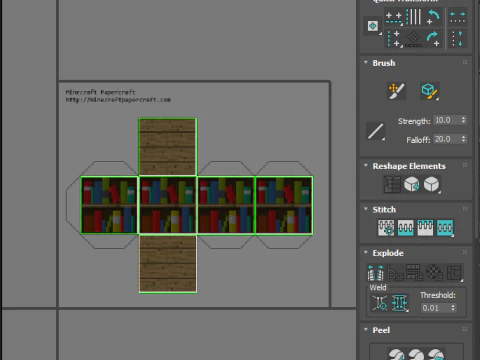
Task: Click Flatten Custom icon in Explode
Action: pyautogui.click(x=454, y=273)
